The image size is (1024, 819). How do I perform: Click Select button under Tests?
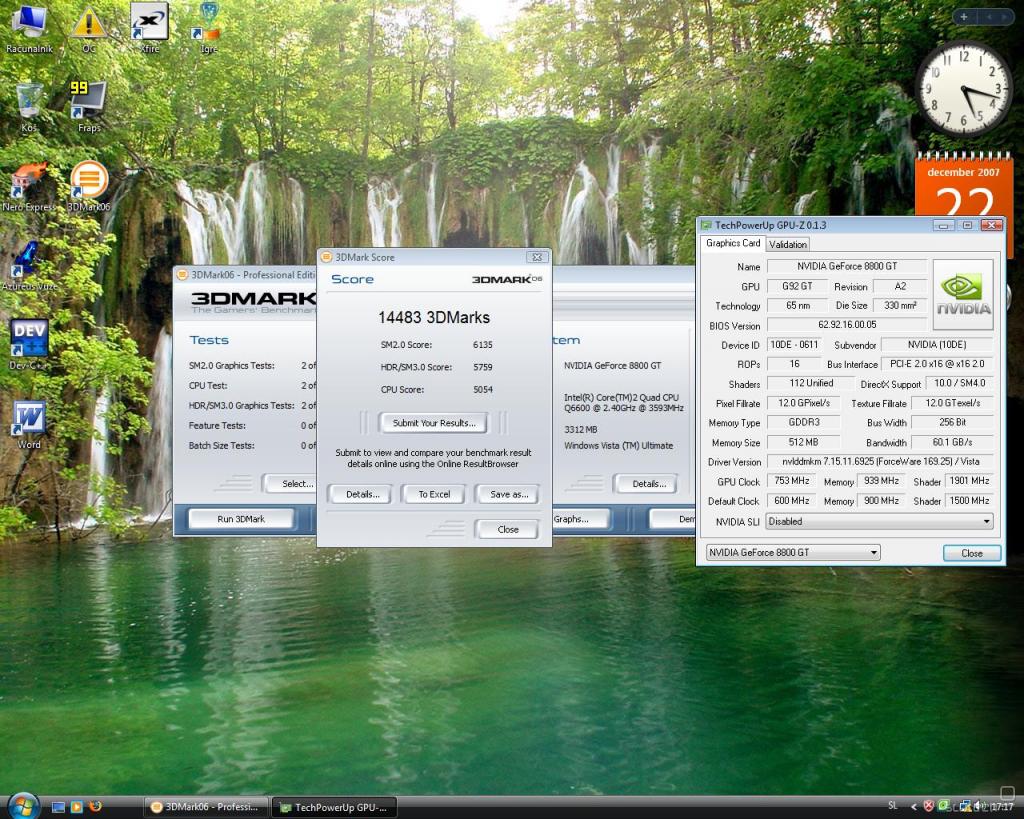click(x=290, y=484)
